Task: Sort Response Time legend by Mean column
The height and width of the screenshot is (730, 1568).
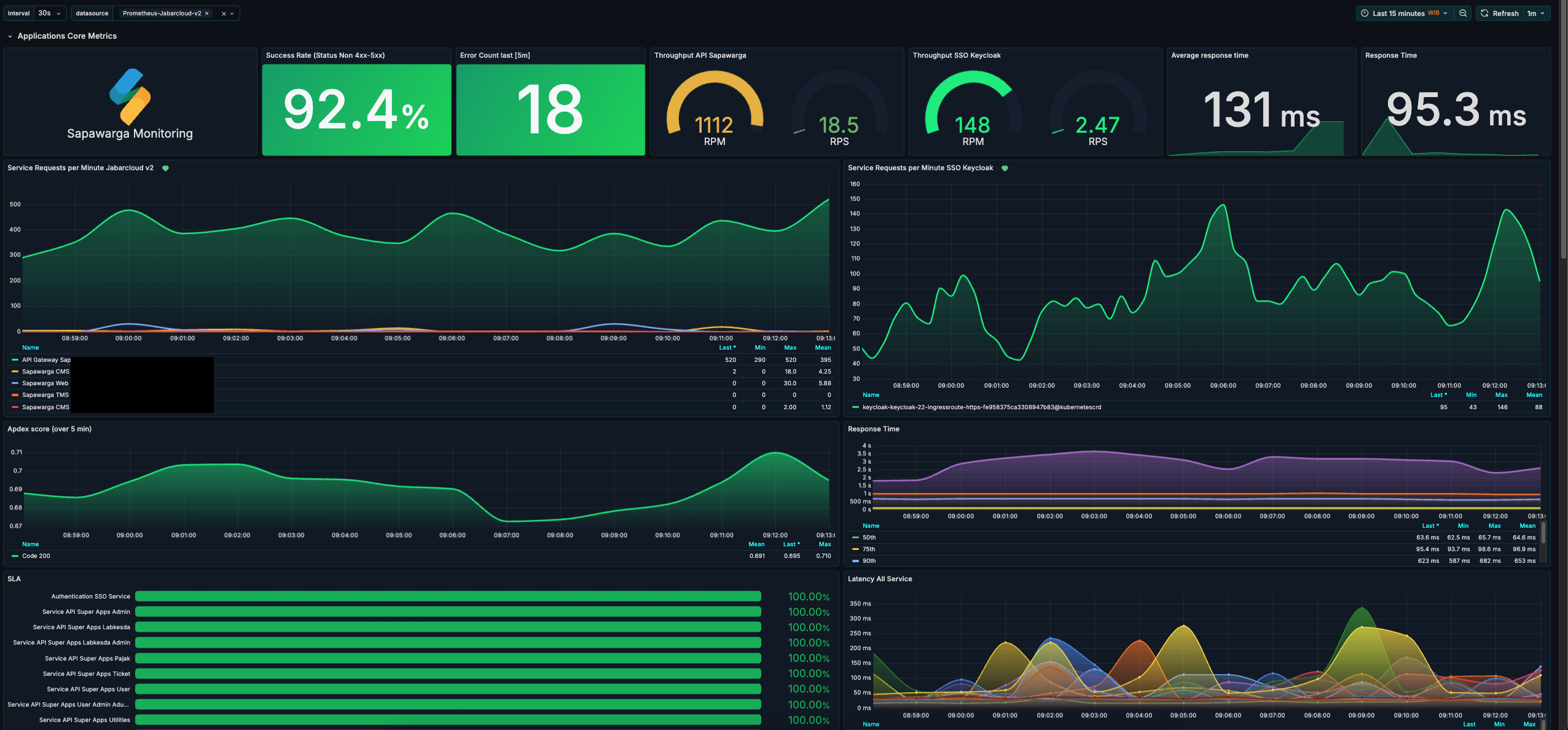Action: (1527, 526)
